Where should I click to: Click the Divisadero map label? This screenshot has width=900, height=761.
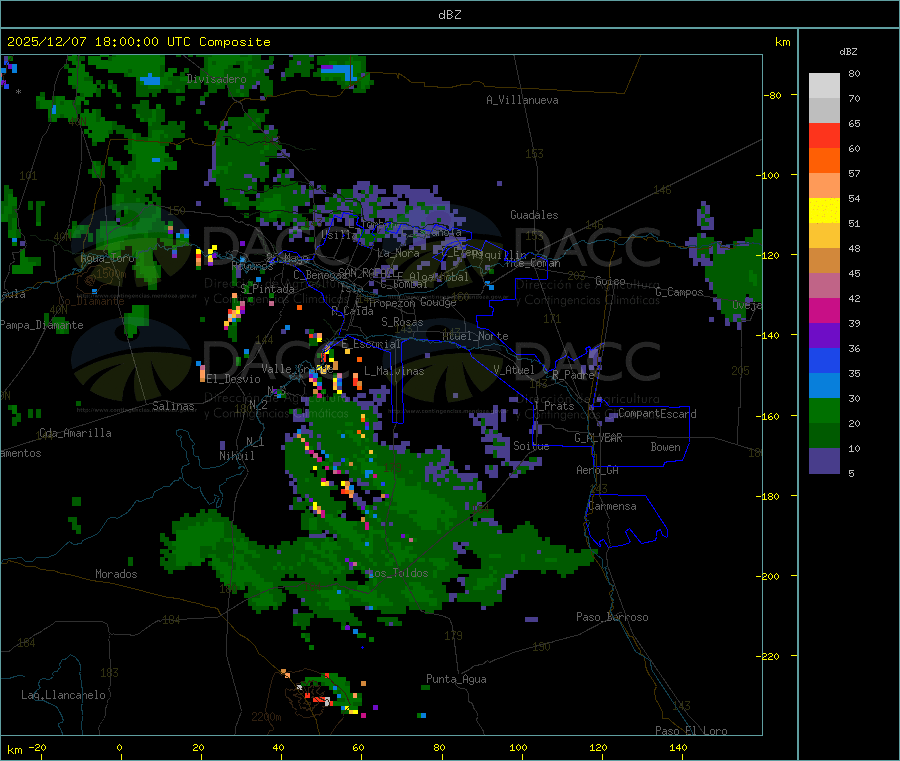(x=216, y=79)
